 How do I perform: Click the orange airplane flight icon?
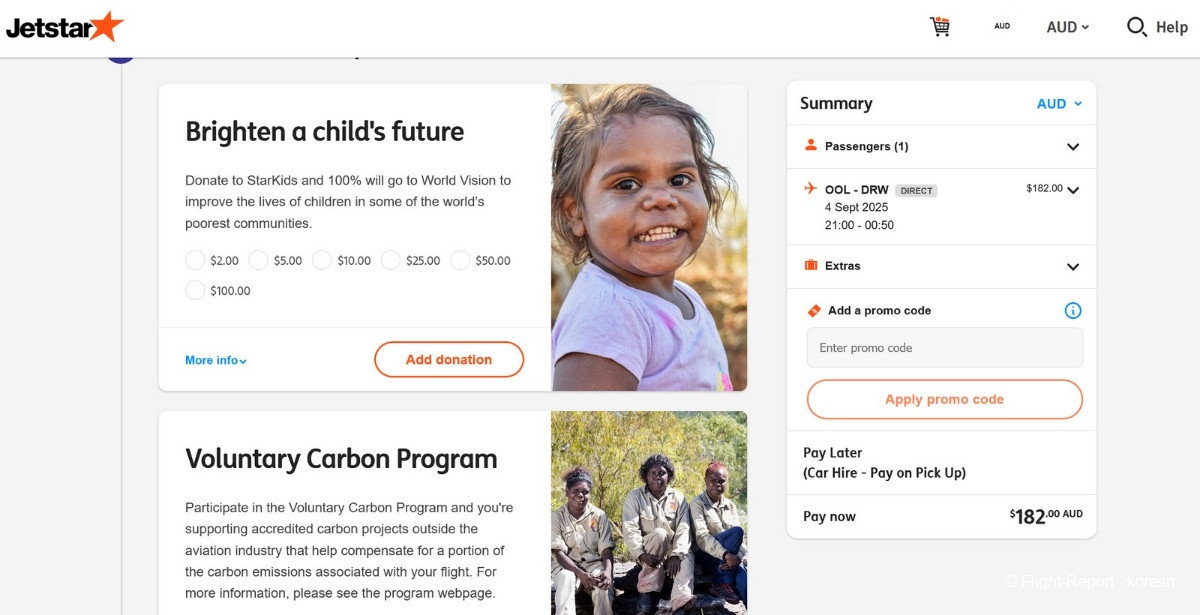pyautogui.click(x=811, y=189)
